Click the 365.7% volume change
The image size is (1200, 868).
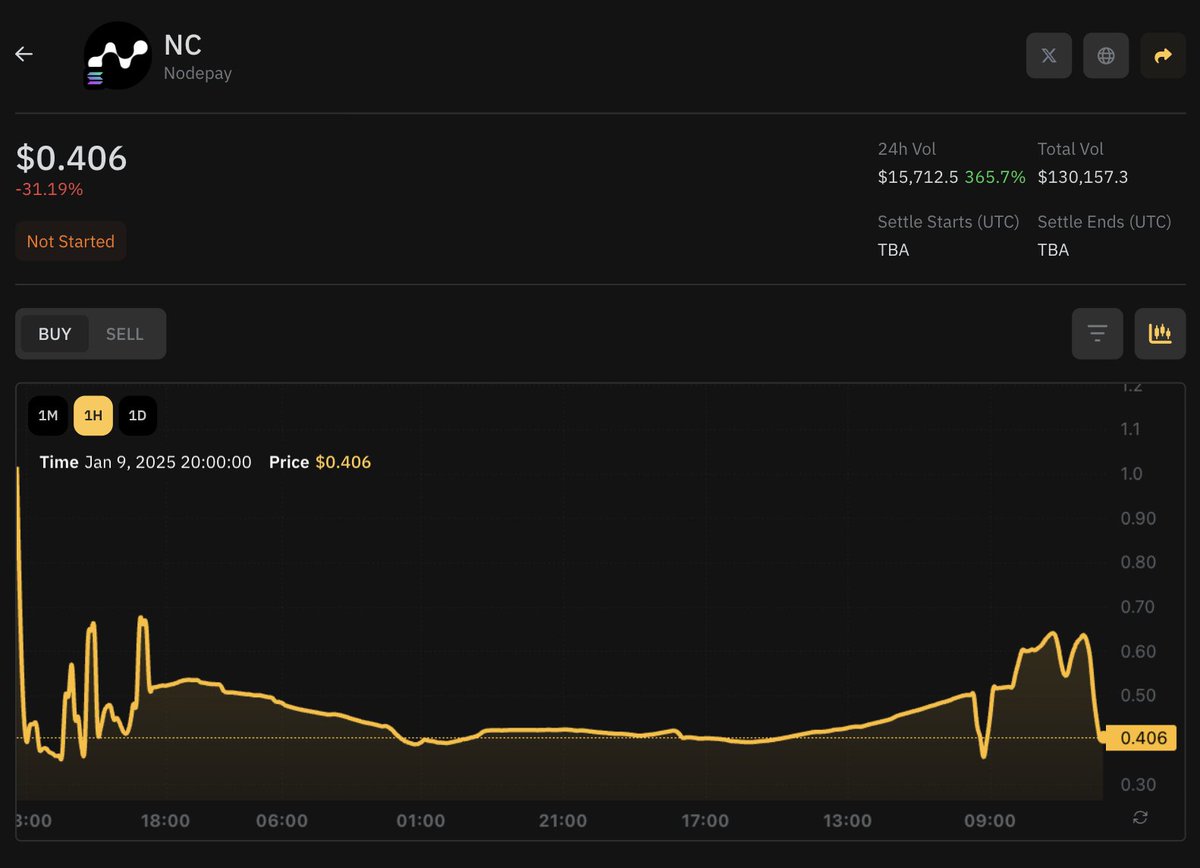click(x=995, y=177)
